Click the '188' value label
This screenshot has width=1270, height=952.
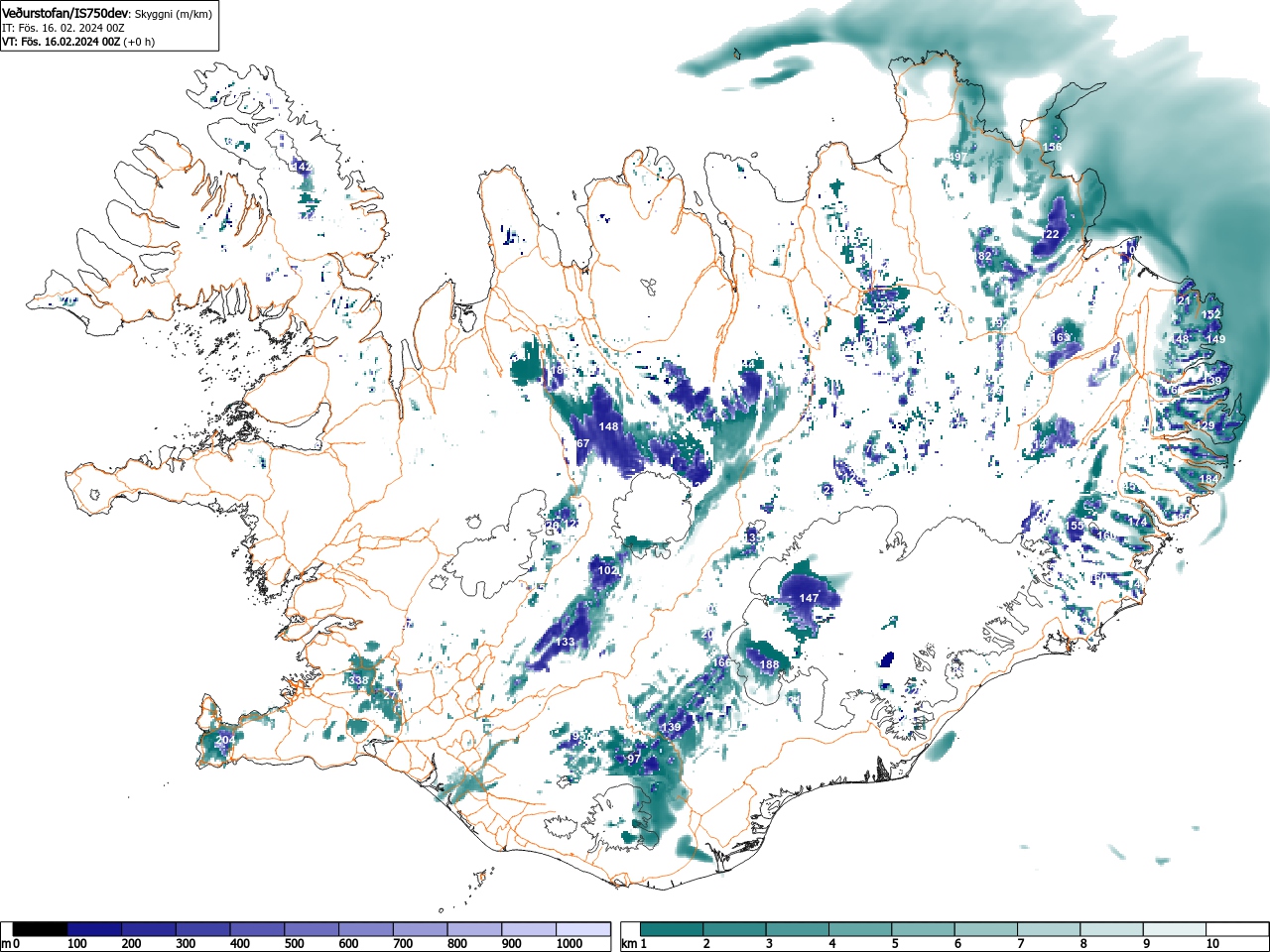click(769, 664)
